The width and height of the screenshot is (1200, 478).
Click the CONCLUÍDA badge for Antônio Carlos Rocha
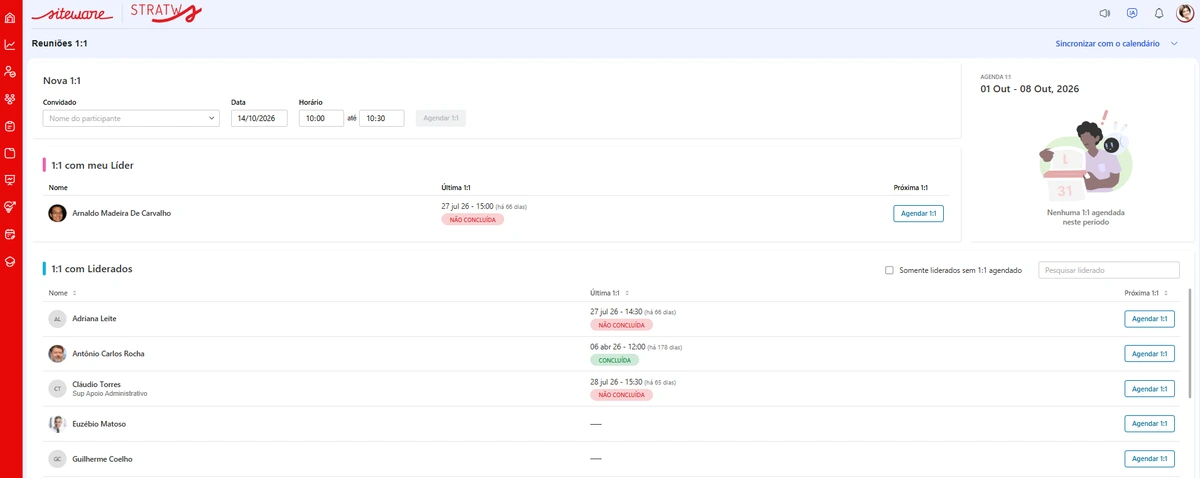614,360
